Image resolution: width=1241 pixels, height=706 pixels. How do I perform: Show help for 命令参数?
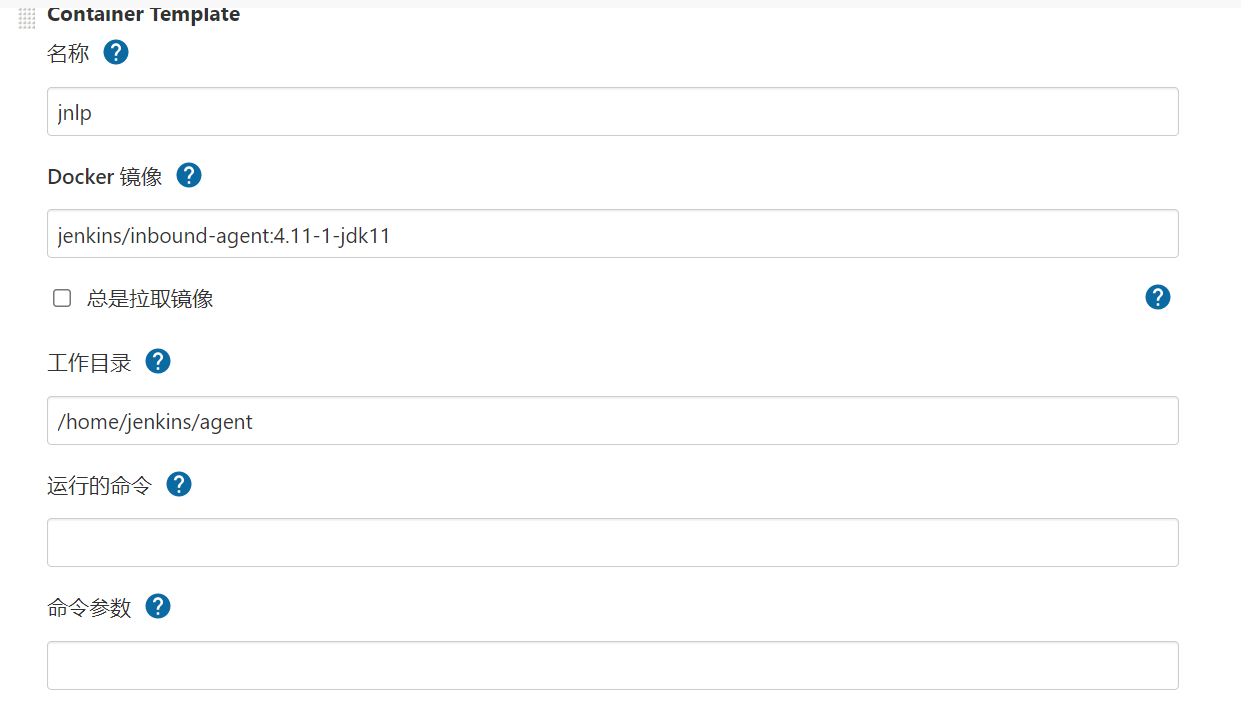[x=158, y=606]
